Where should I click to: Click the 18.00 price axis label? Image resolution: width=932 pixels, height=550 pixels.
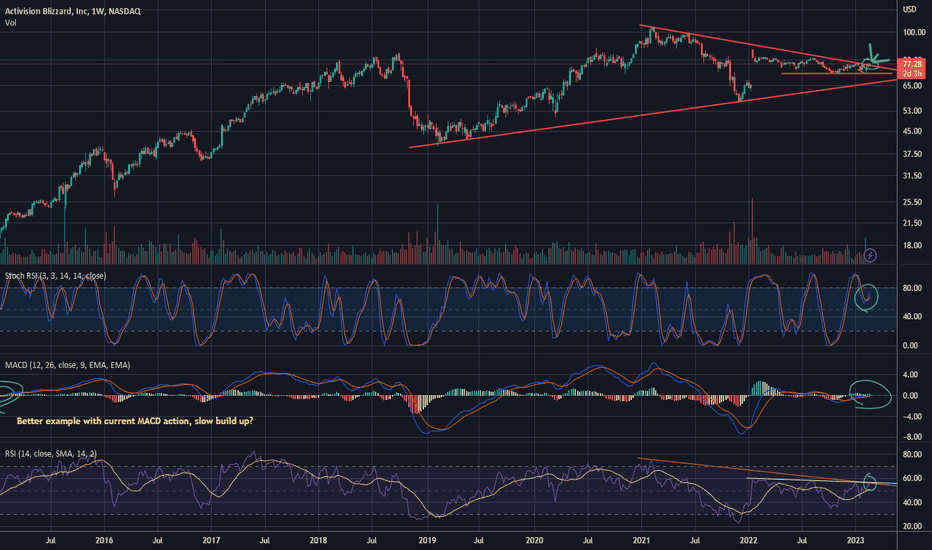pyautogui.click(x=912, y=245)
